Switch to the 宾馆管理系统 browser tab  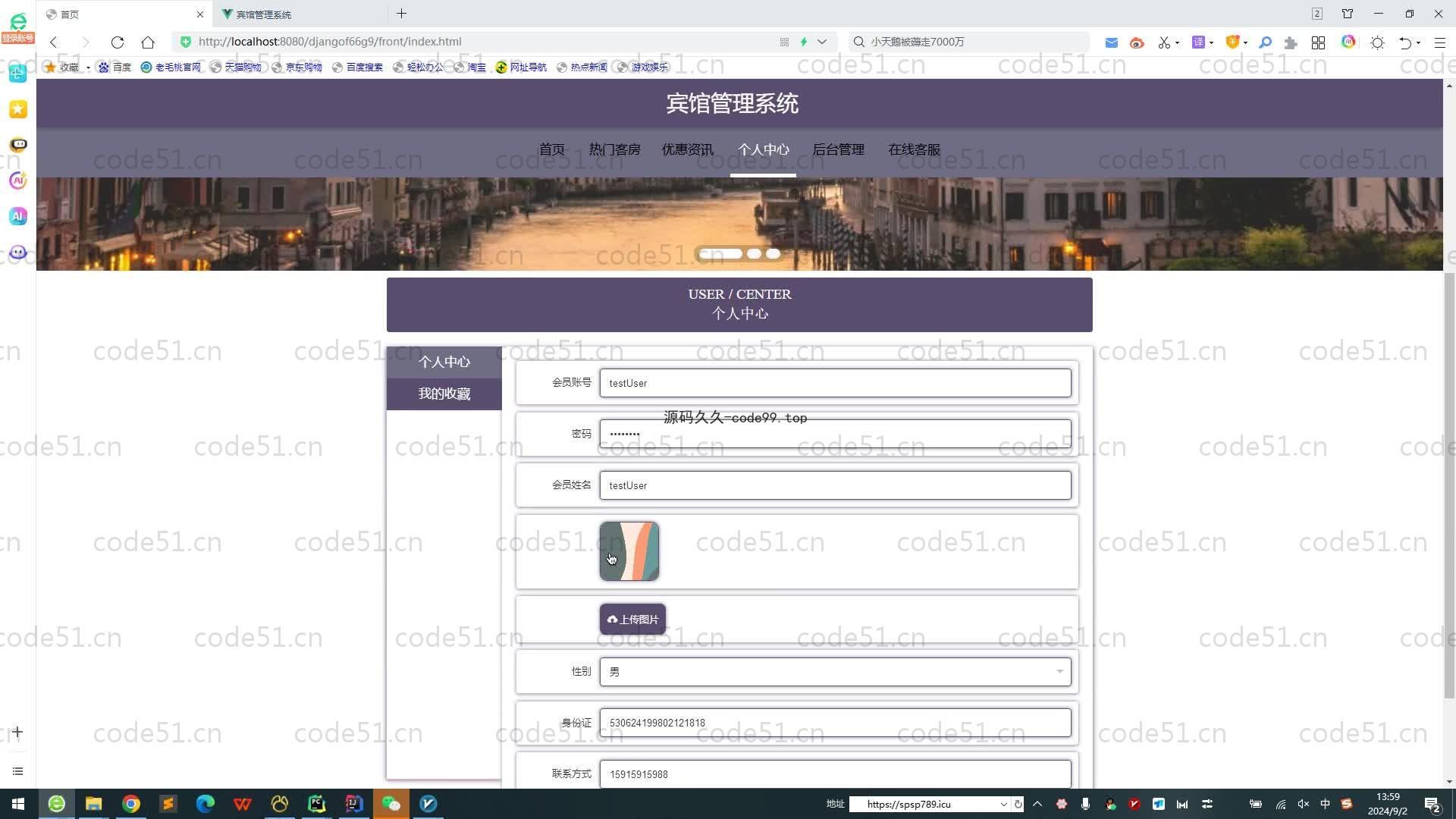tap(262, 14)
